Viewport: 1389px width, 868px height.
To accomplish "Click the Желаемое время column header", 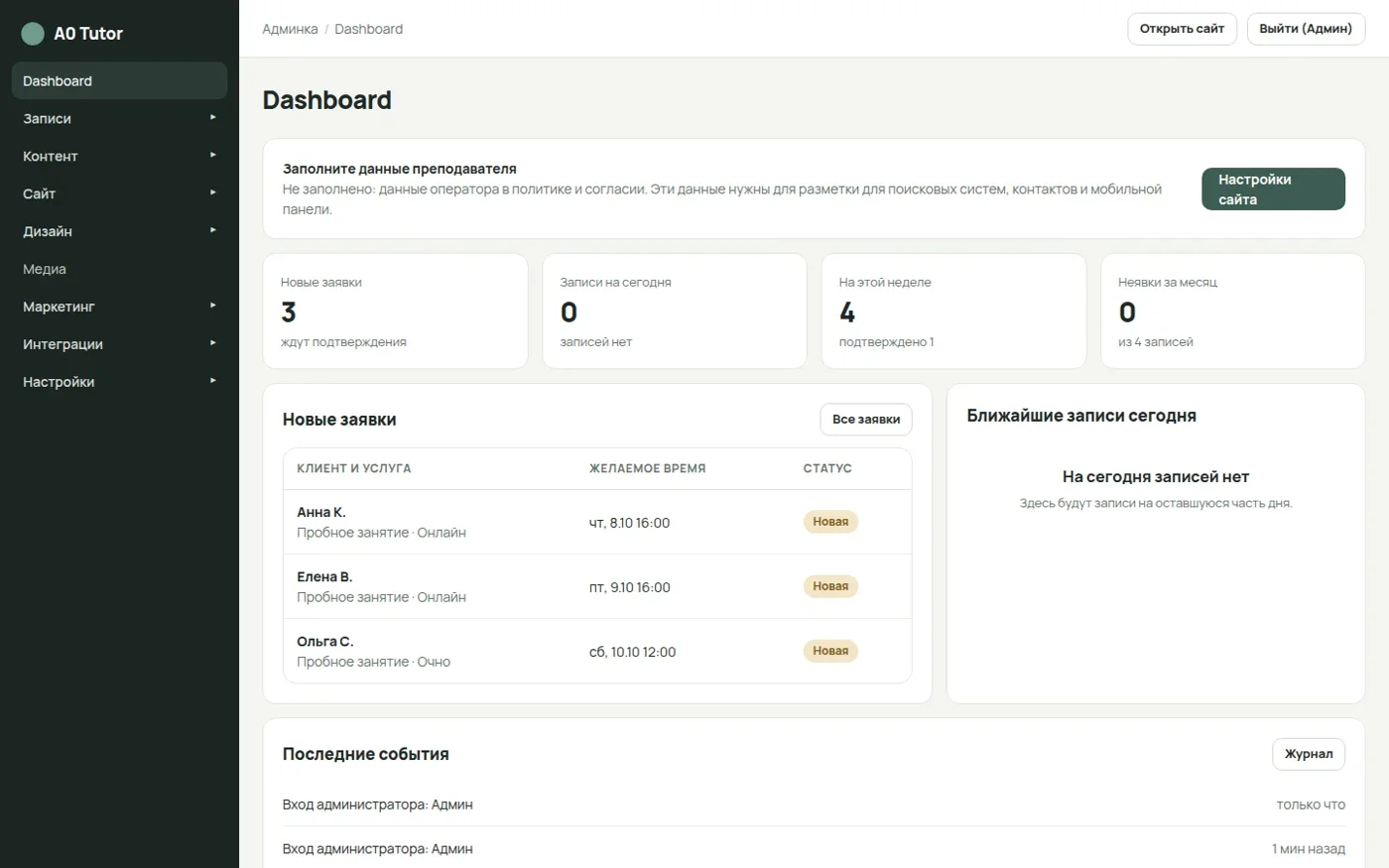I will [x=647, y=468].
